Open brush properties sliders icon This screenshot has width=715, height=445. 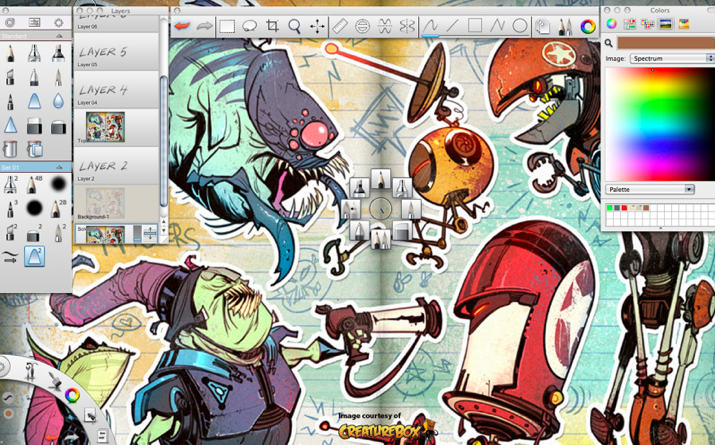[34, 22]
